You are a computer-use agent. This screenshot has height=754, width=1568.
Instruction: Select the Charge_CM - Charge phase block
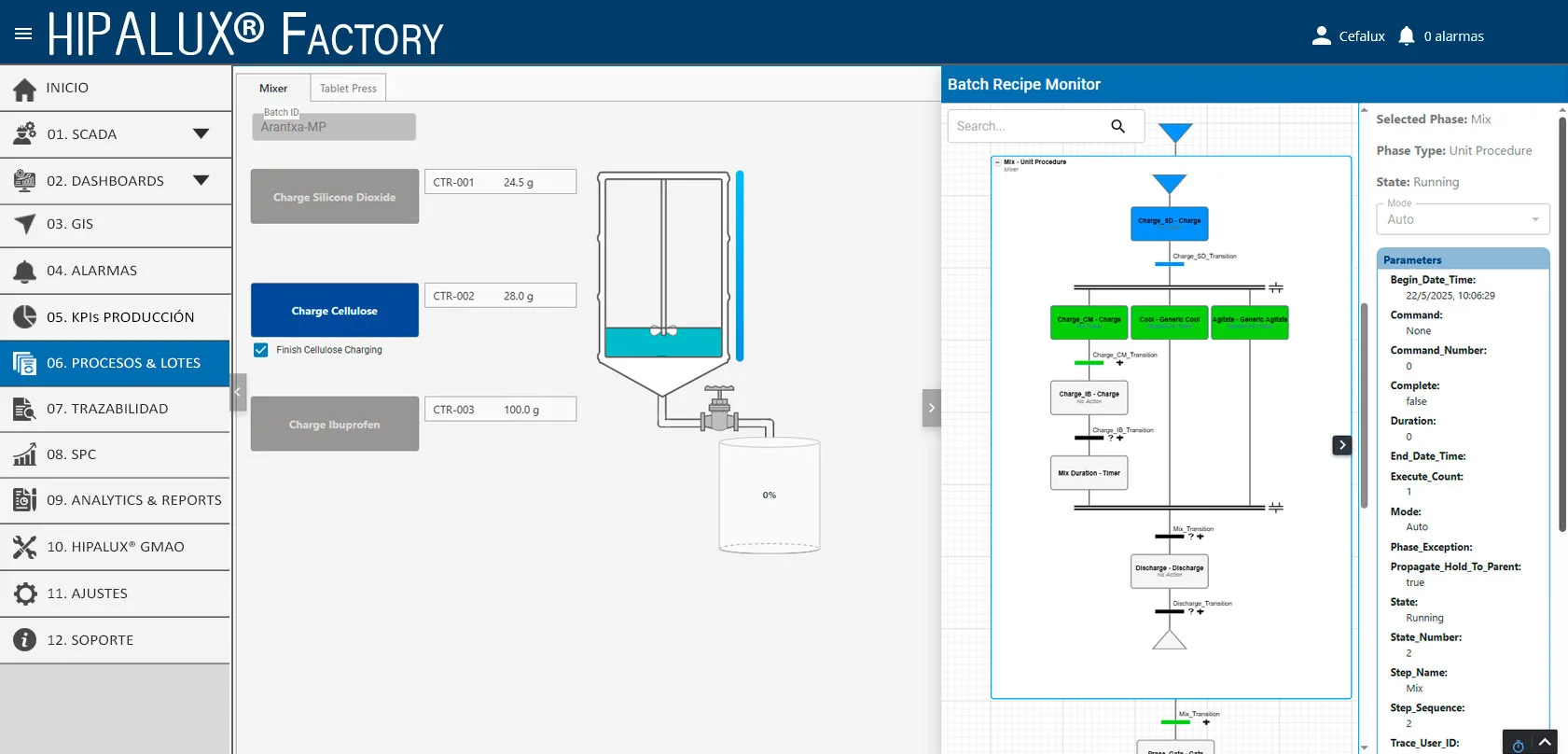1089,322
